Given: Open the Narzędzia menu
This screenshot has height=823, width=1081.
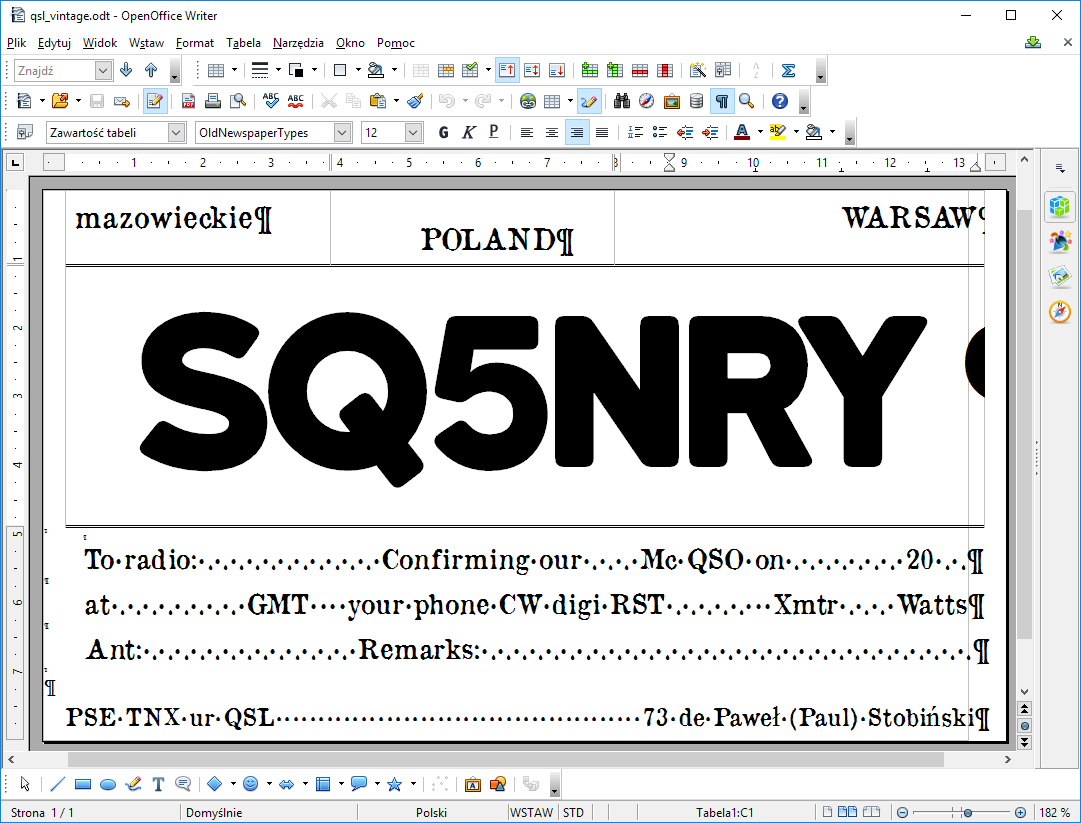Looking at the screenshot, I should tap(298, 43).
